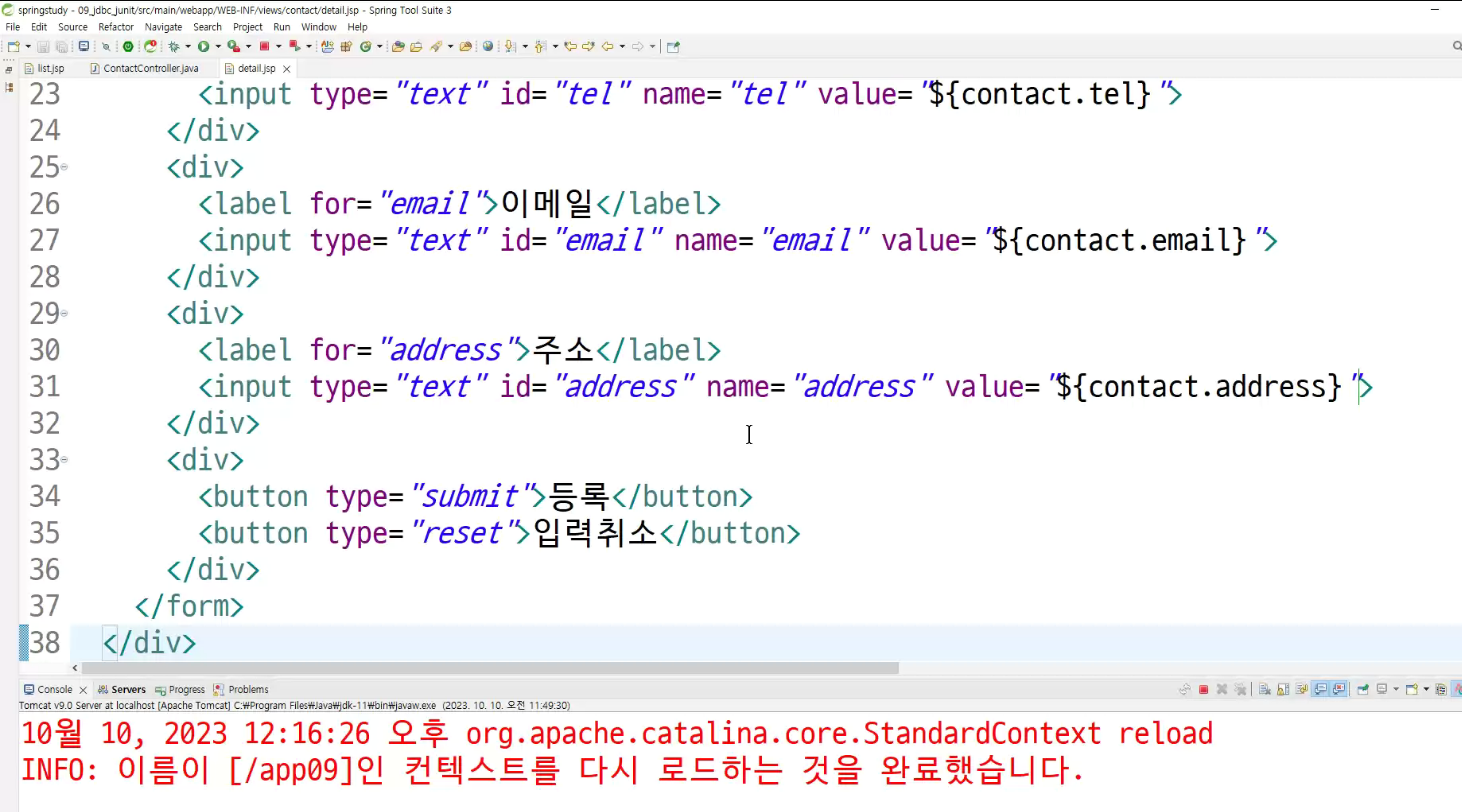Open the Run menu
This screenshot has width=1462, height=812.
pos(282,27)
